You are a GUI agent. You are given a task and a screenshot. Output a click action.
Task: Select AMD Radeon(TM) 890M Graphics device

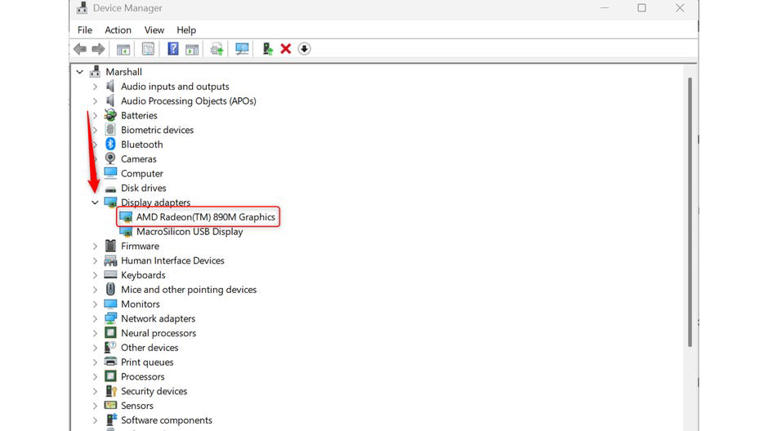point(205,217)
